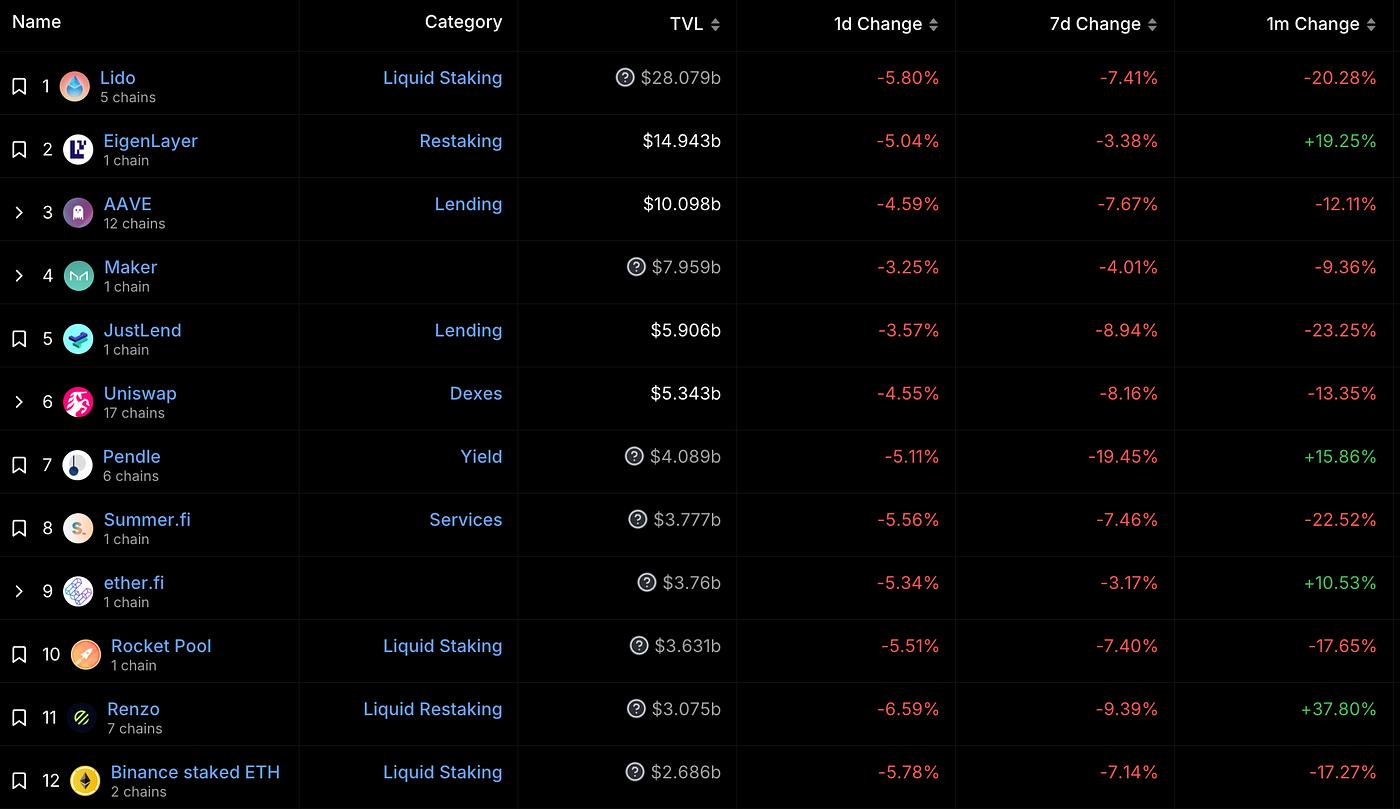Expand the Maker row
This screenshot has height=809, width=1400.
[x=19, y=275]
